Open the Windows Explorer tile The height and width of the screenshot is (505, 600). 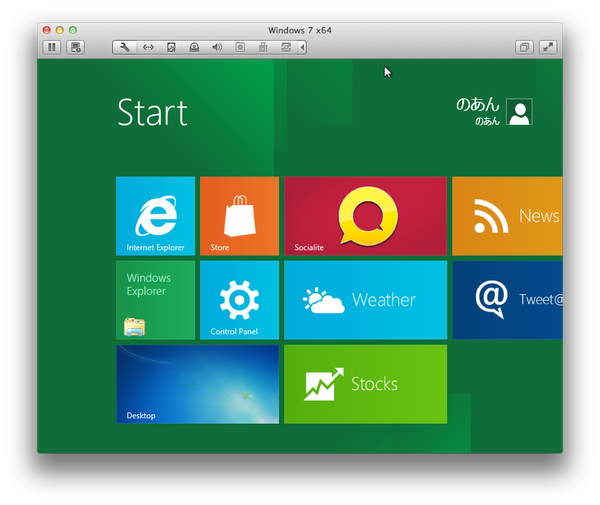155,300
